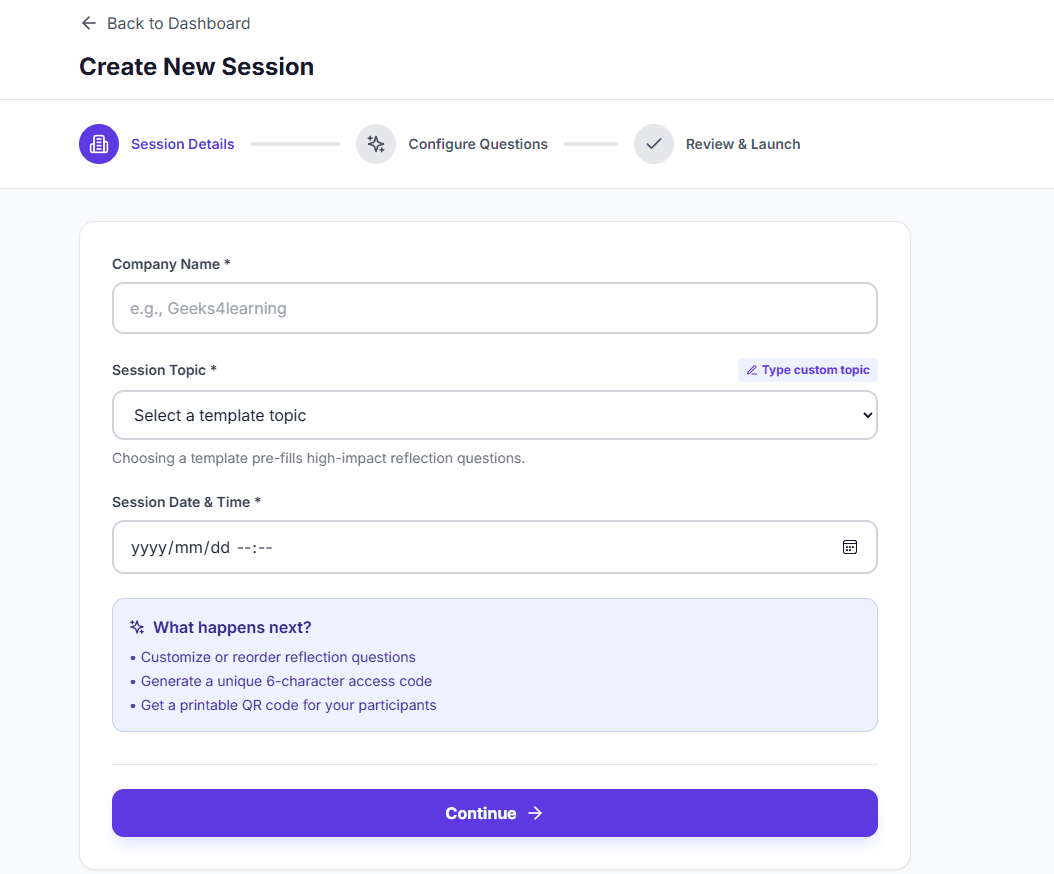Click the Review & Launch checkmark icon
The width and height of the screenshot is (1054, 874).
(x=653, y=144)
